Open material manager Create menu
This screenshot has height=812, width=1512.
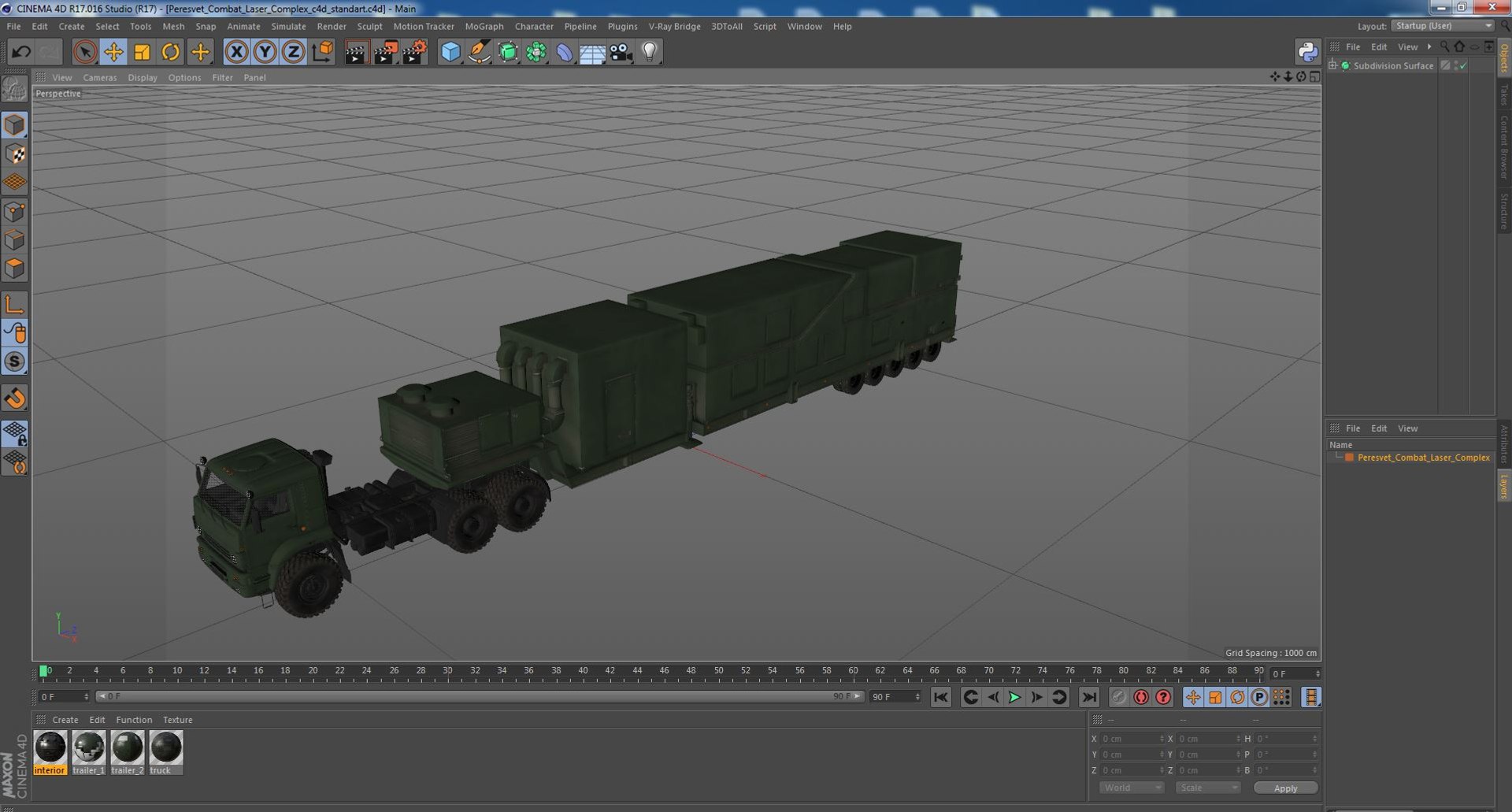point(65,720)
